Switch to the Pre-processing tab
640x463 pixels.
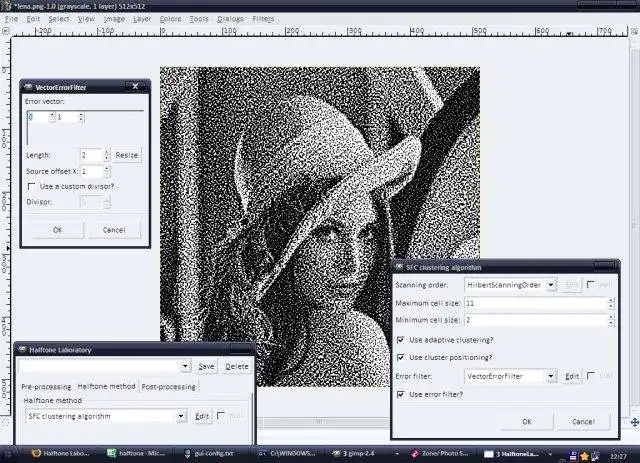click(46, 386)
